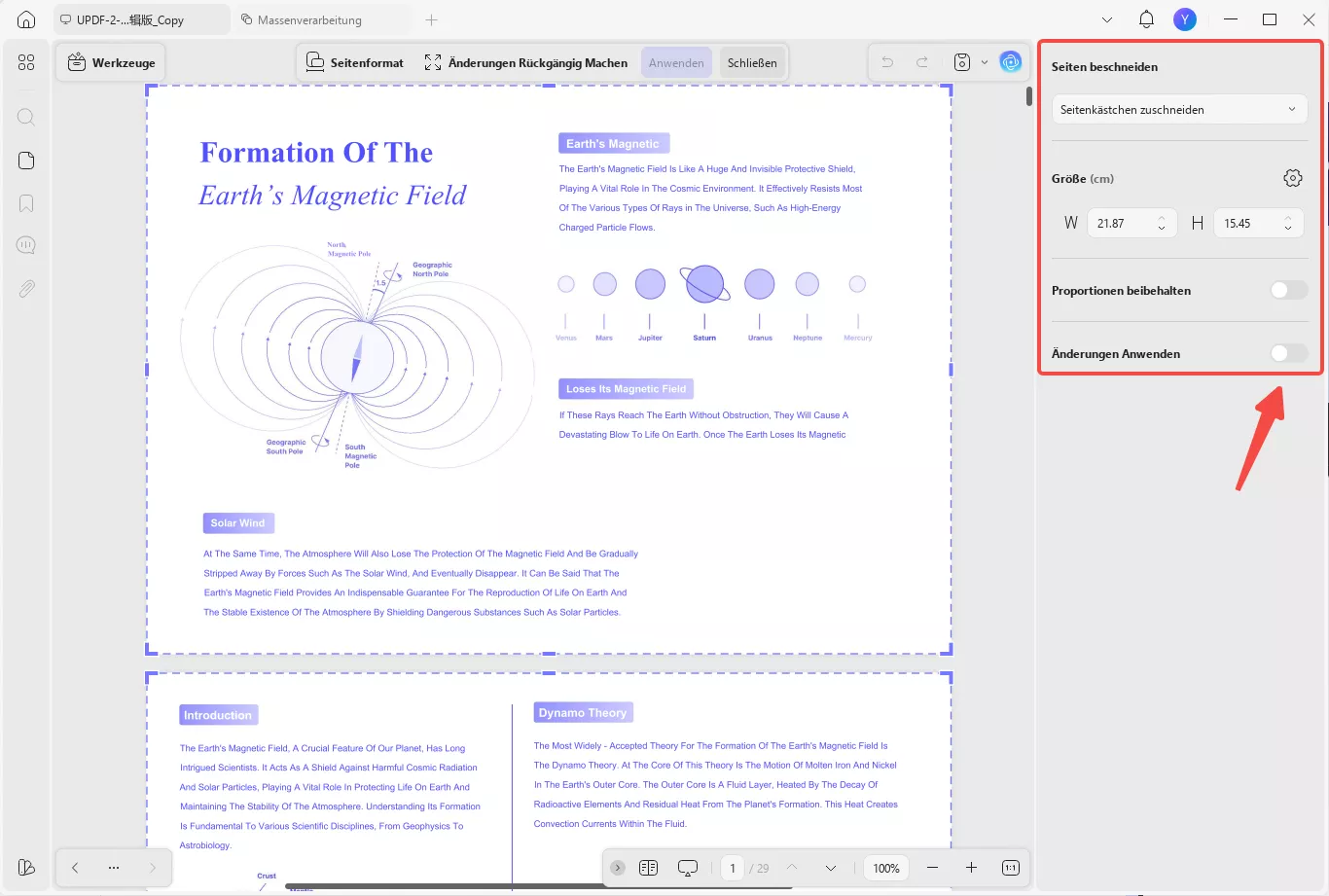Viewport: 1329px width, 896px height.
Task: Set actual size with the 1:1 icon
Action: (1011, 868)
